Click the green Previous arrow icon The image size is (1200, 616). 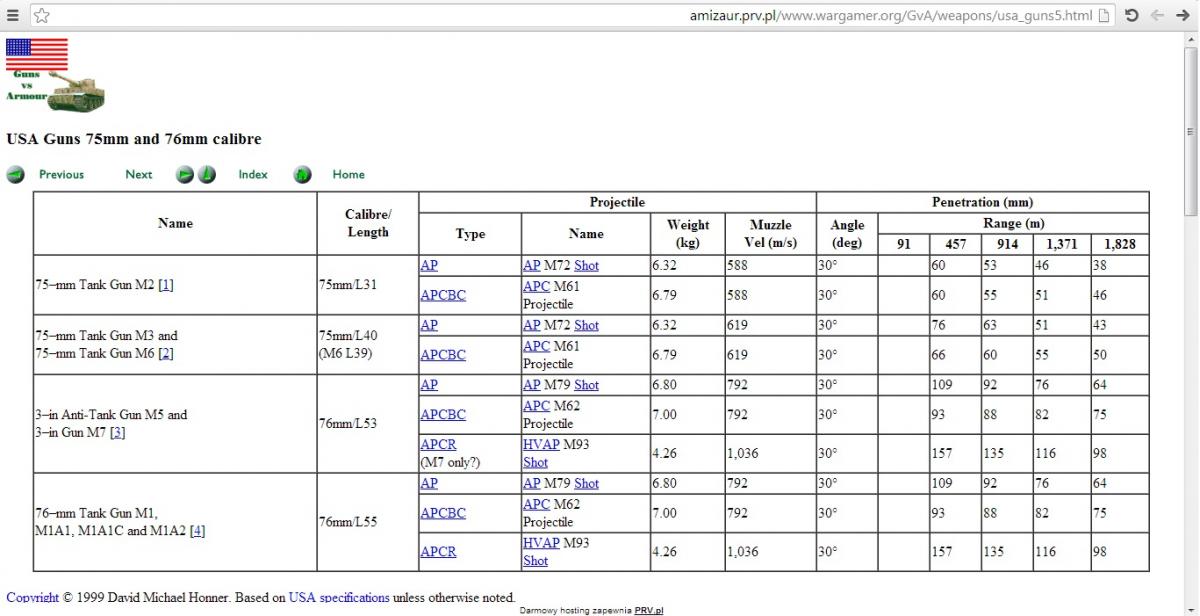tap(16, 175)
